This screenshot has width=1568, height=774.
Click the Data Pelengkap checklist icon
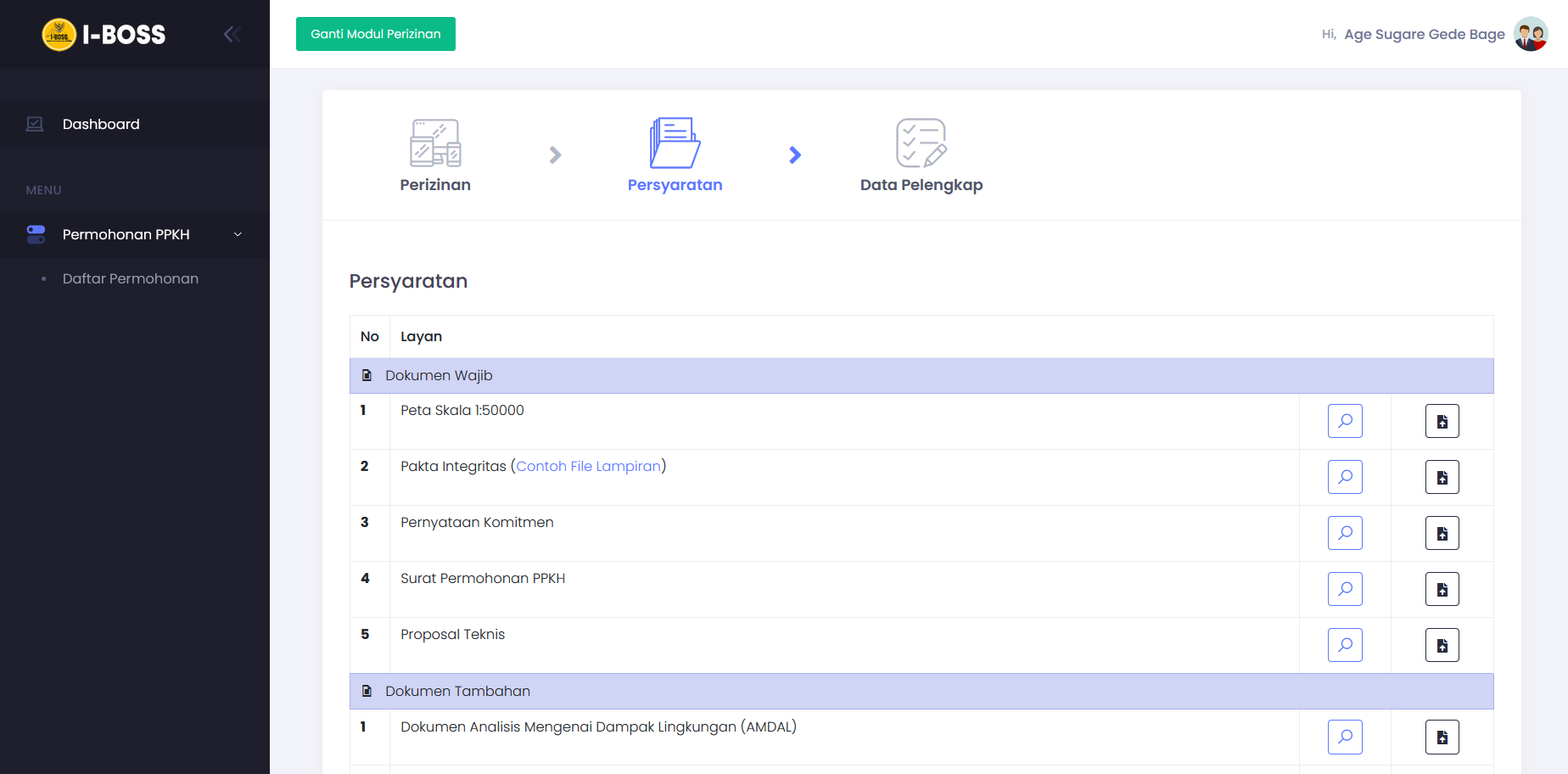(921, 143)
